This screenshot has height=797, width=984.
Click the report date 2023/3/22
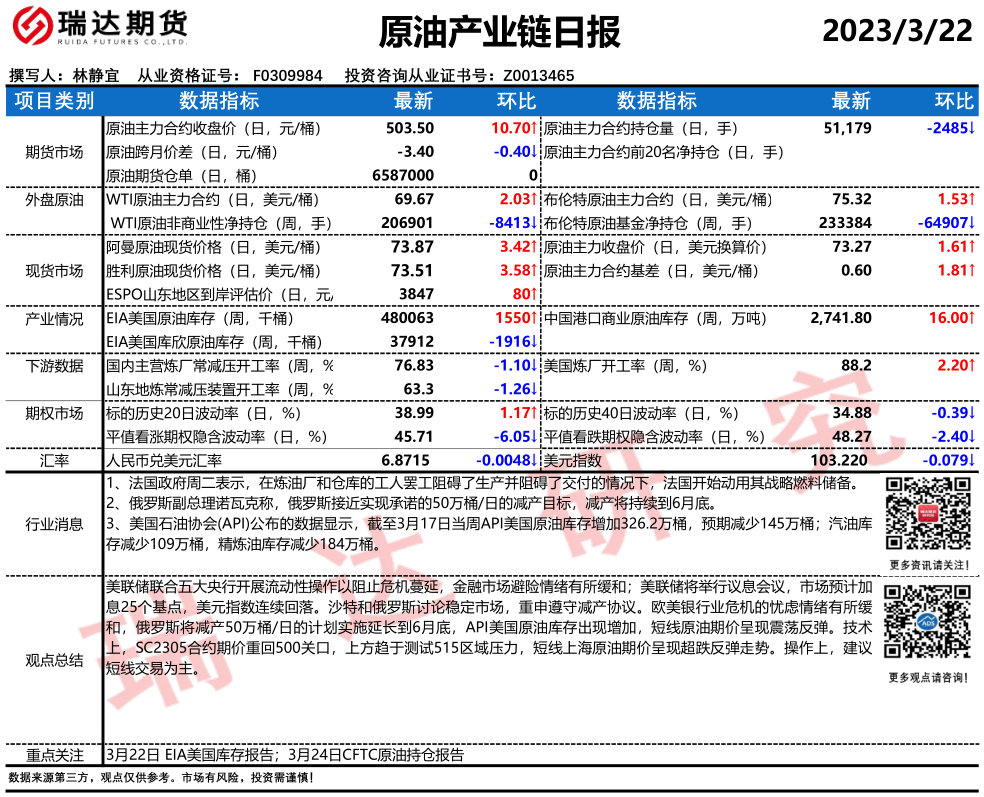[897, 32]
